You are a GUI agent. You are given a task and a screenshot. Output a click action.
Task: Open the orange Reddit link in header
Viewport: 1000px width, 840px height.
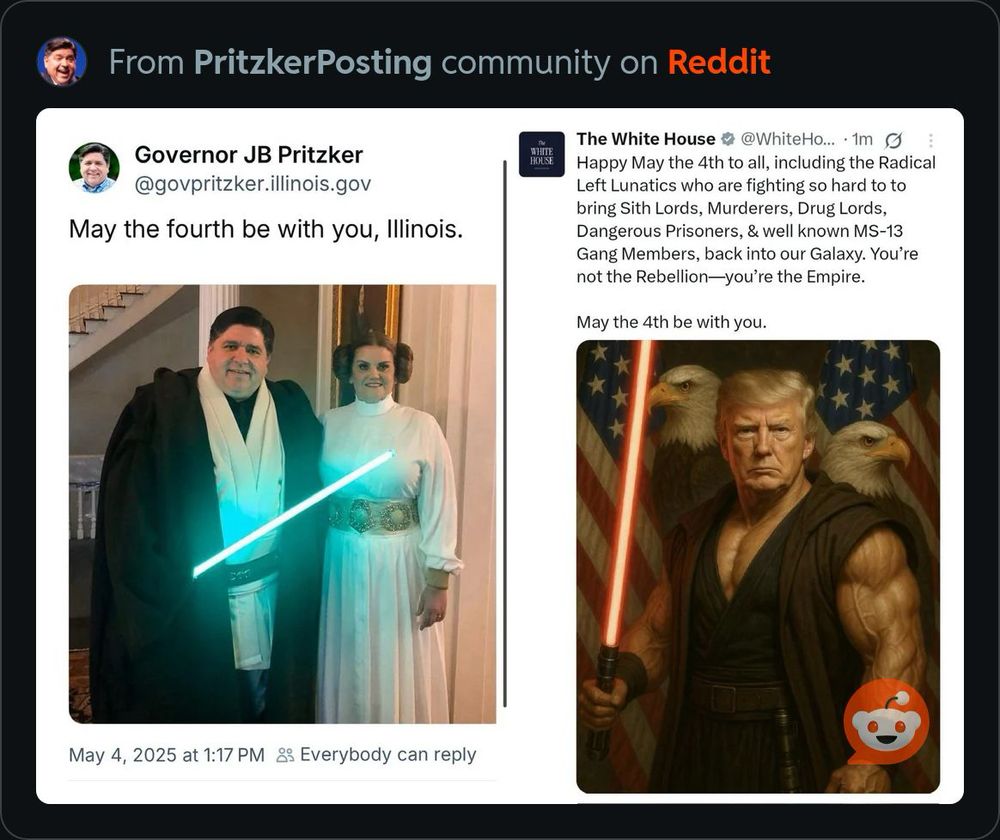(x=719, y=62)
